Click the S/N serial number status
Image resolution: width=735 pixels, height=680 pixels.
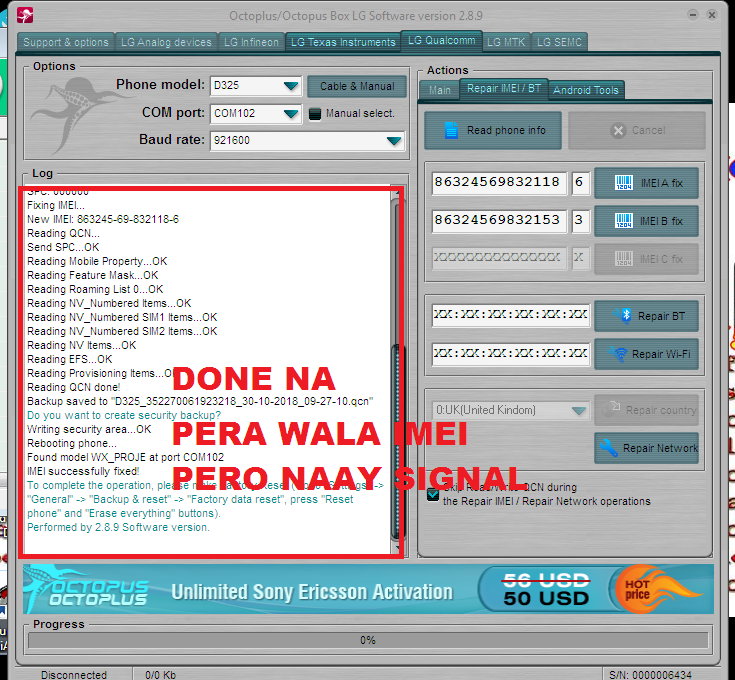point(651,675)
